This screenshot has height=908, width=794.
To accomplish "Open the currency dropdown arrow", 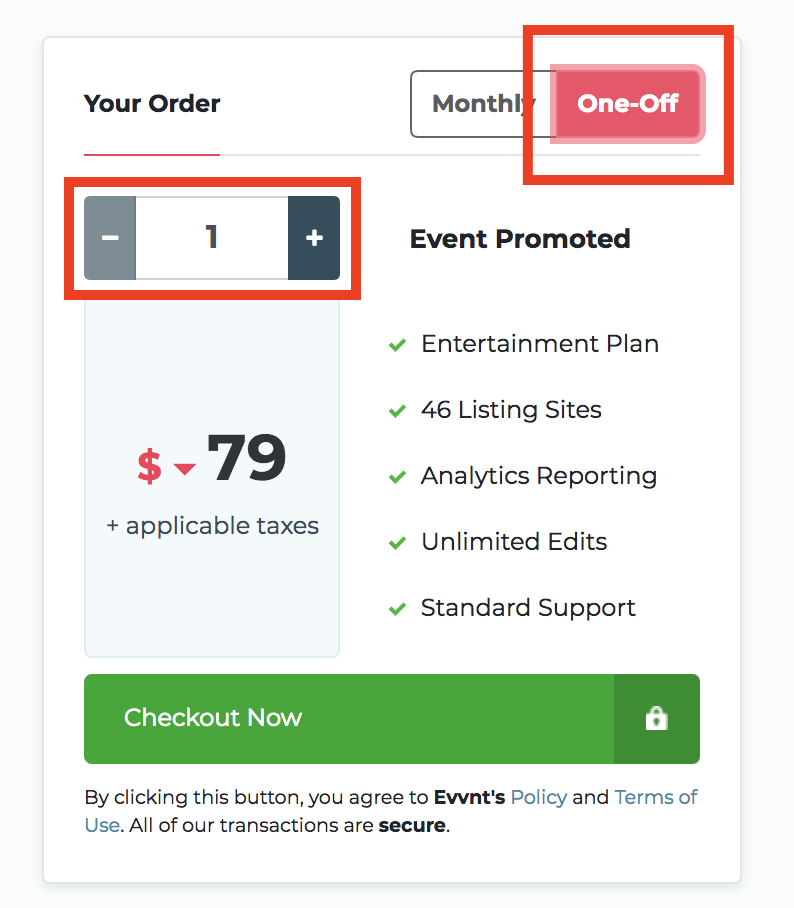I will click(x=185, y=468).
